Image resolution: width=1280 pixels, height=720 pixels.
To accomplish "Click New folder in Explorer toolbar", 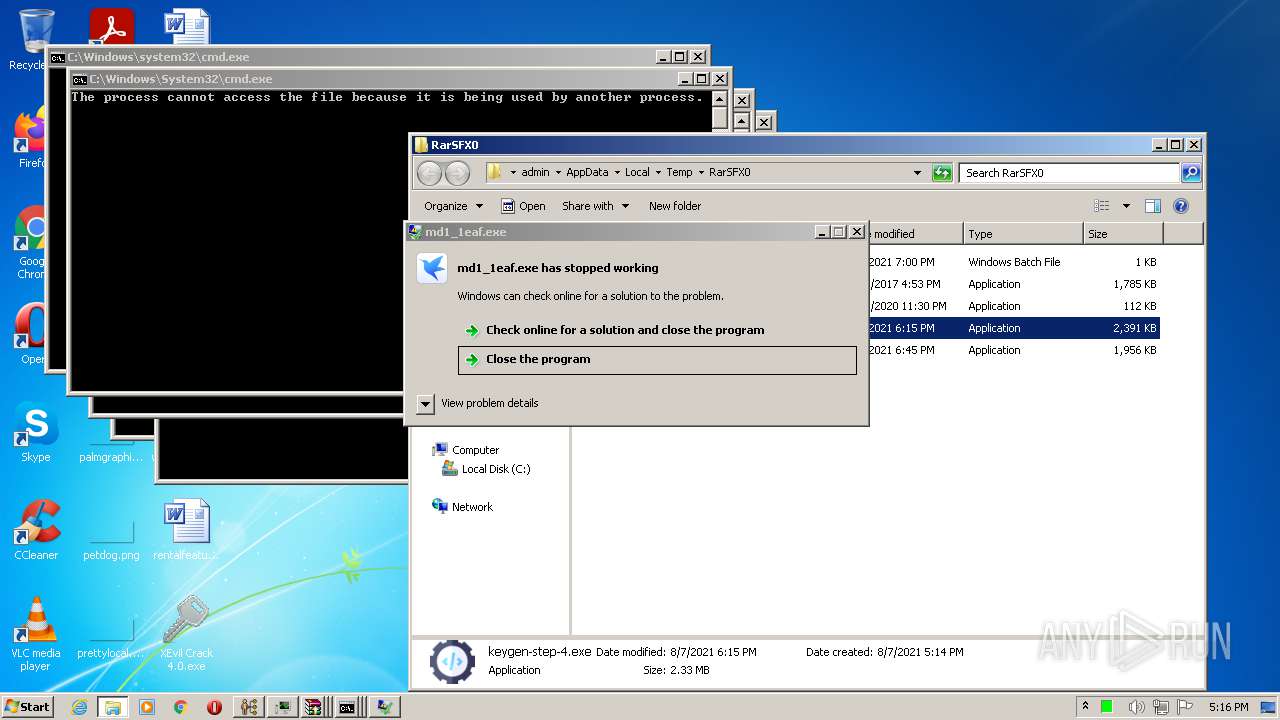I will 675,206.
